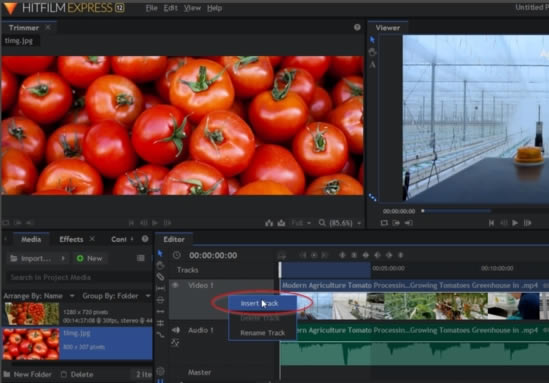
Task: Select the Editor slip tool
Action: [x=160, y=288]
